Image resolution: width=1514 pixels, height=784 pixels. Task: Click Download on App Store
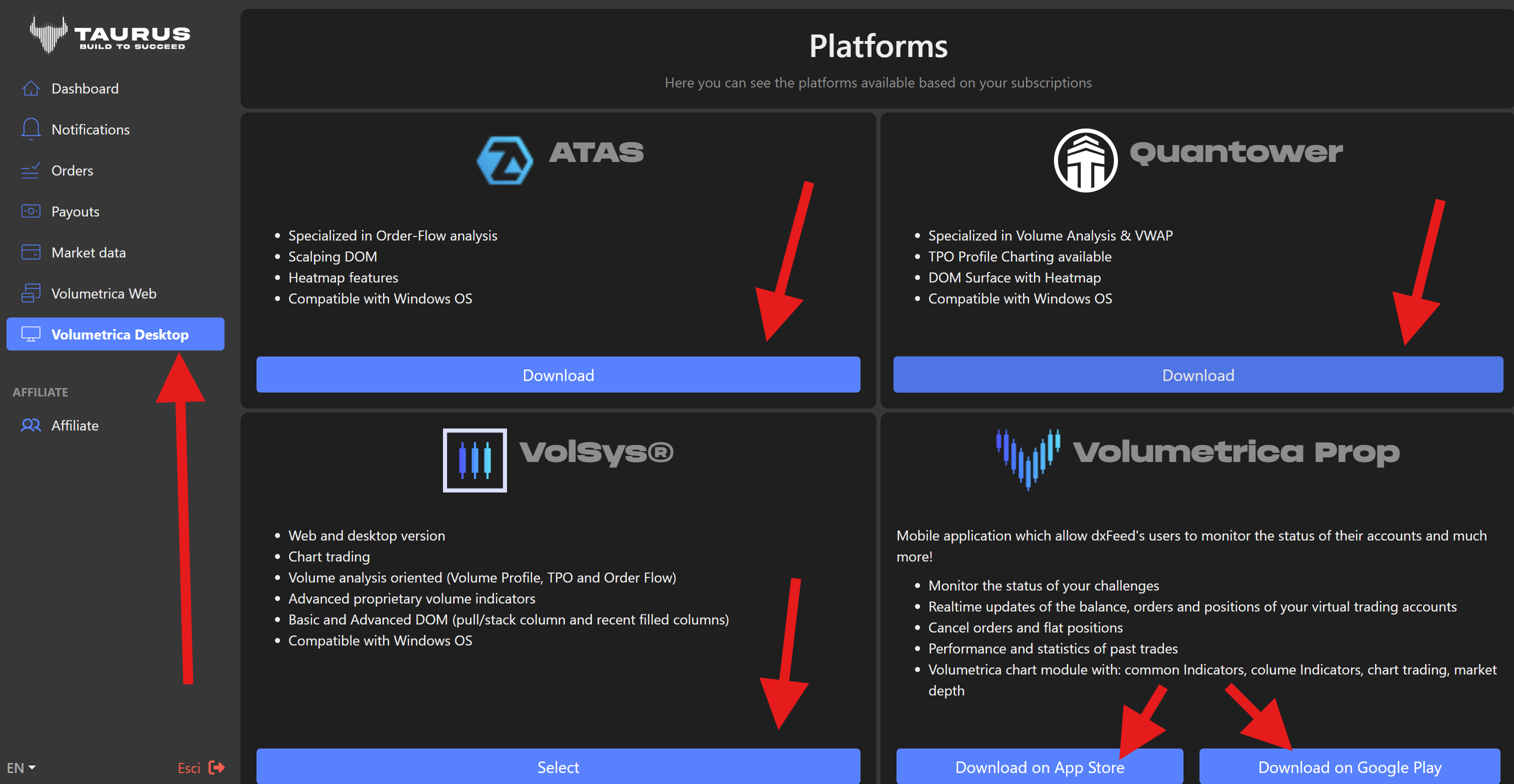[1038, 766]
